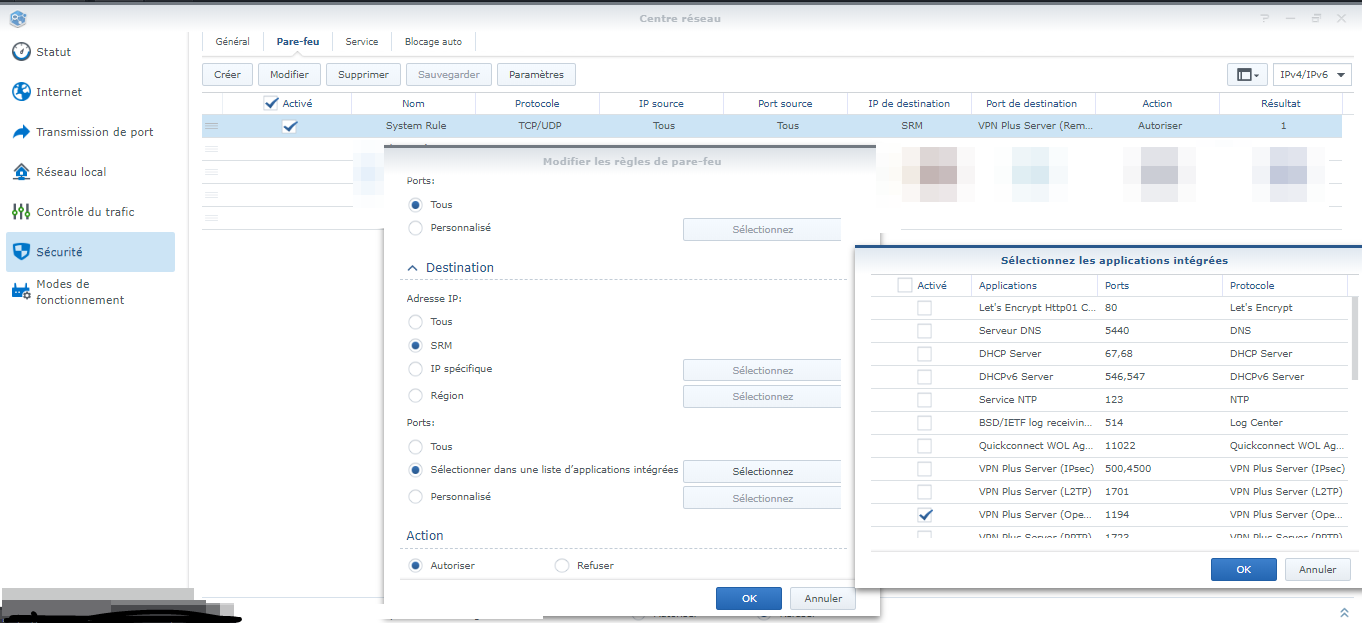The height and width of the screenshot is (623, 1362).
Task: Open the Statut section icon
Action: point(21,52)
